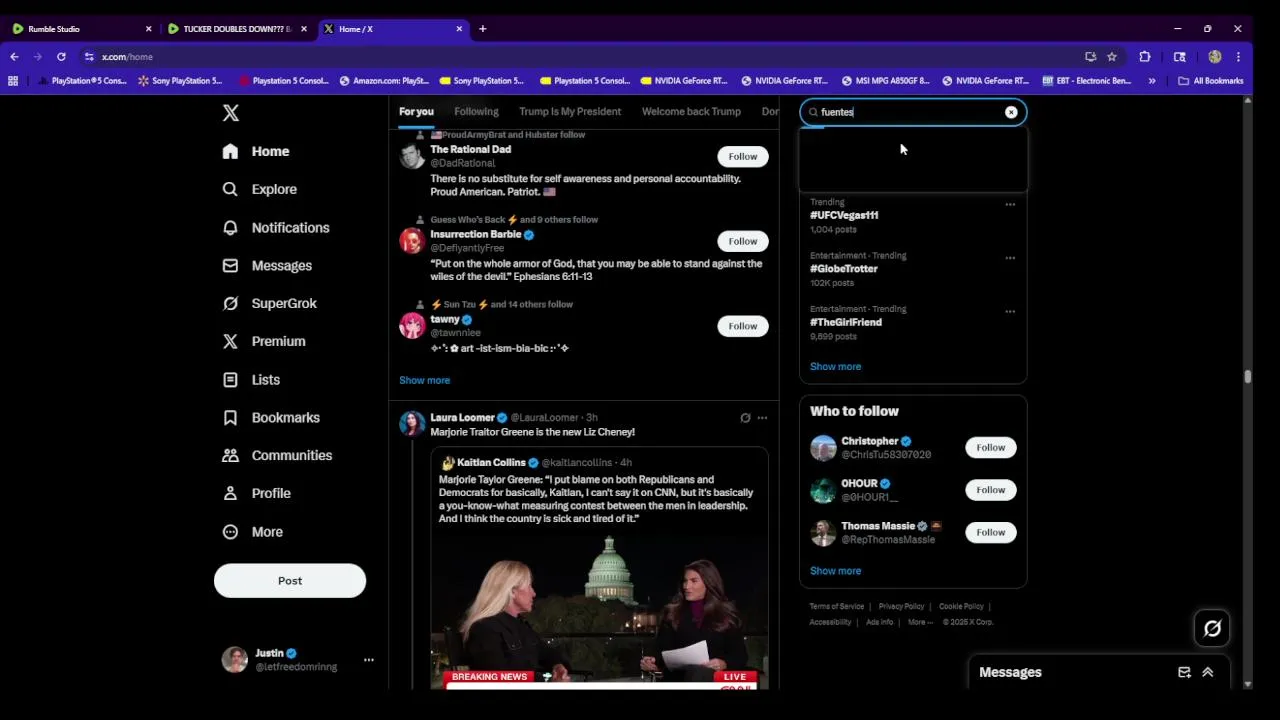Click the X logo in sidebar

[231, 113]
